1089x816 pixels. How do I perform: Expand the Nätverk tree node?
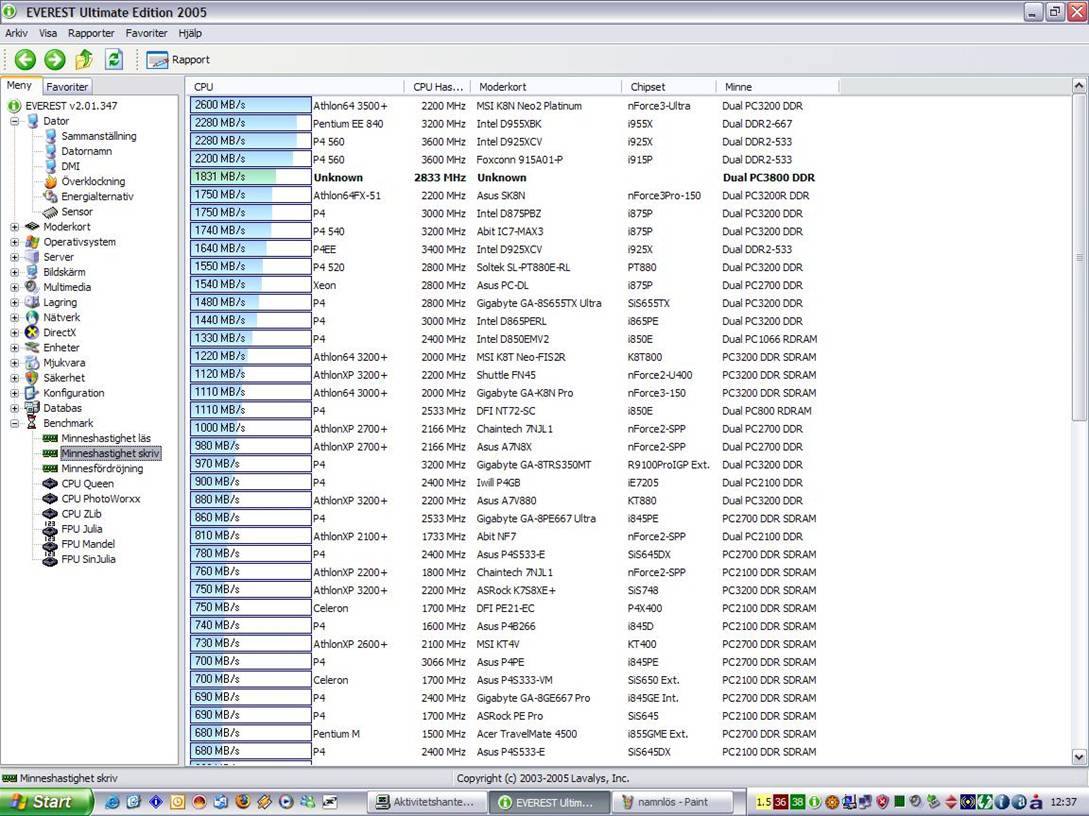coord(14,317)
